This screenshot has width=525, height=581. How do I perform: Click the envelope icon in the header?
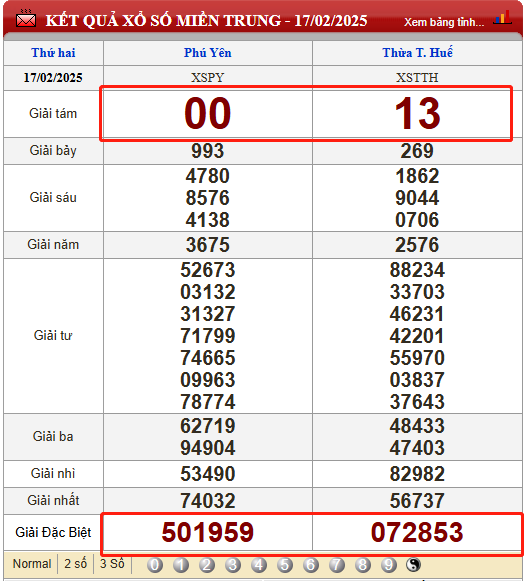point(26,19)
